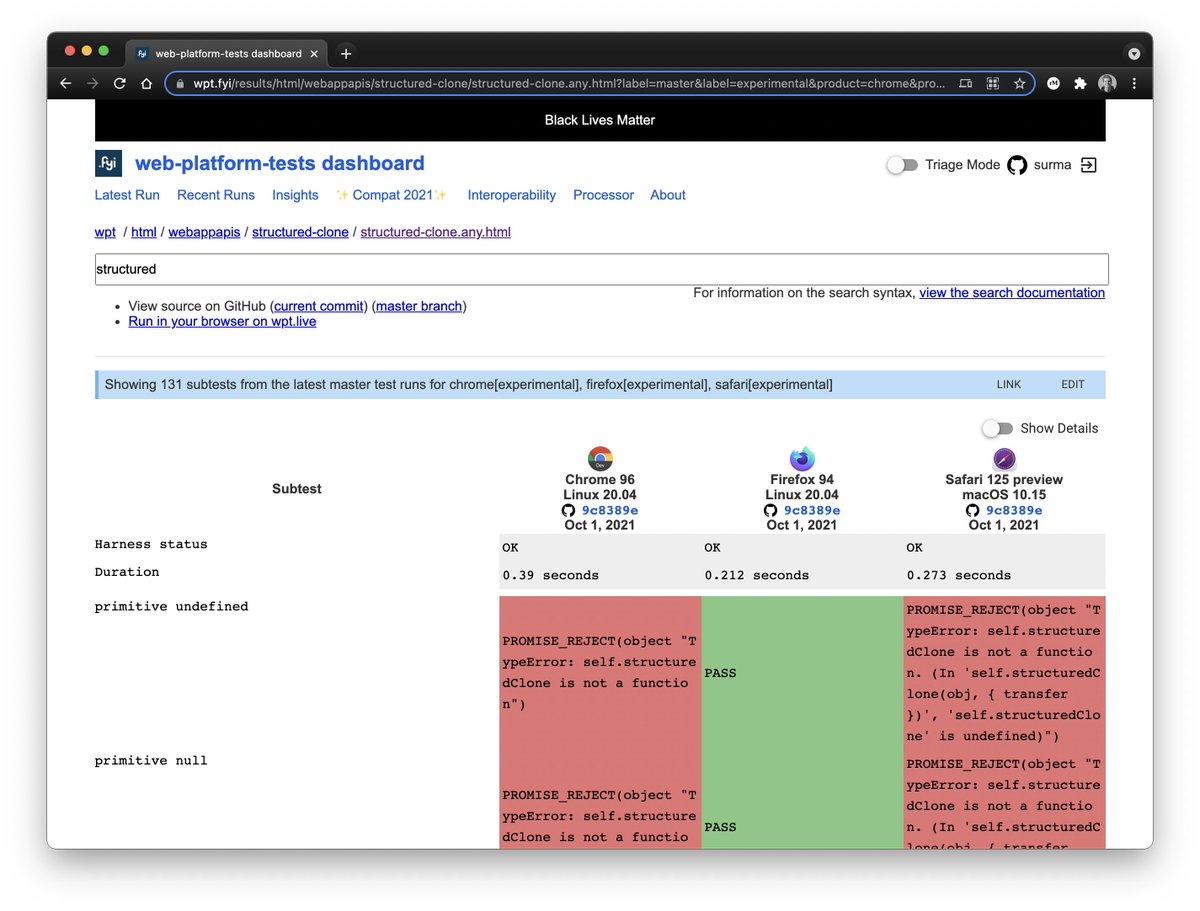This screenshot has width=1200, height=911.
Task: Click the browser forward arrow
Action: pyautogui.click(x=93, y=84)
